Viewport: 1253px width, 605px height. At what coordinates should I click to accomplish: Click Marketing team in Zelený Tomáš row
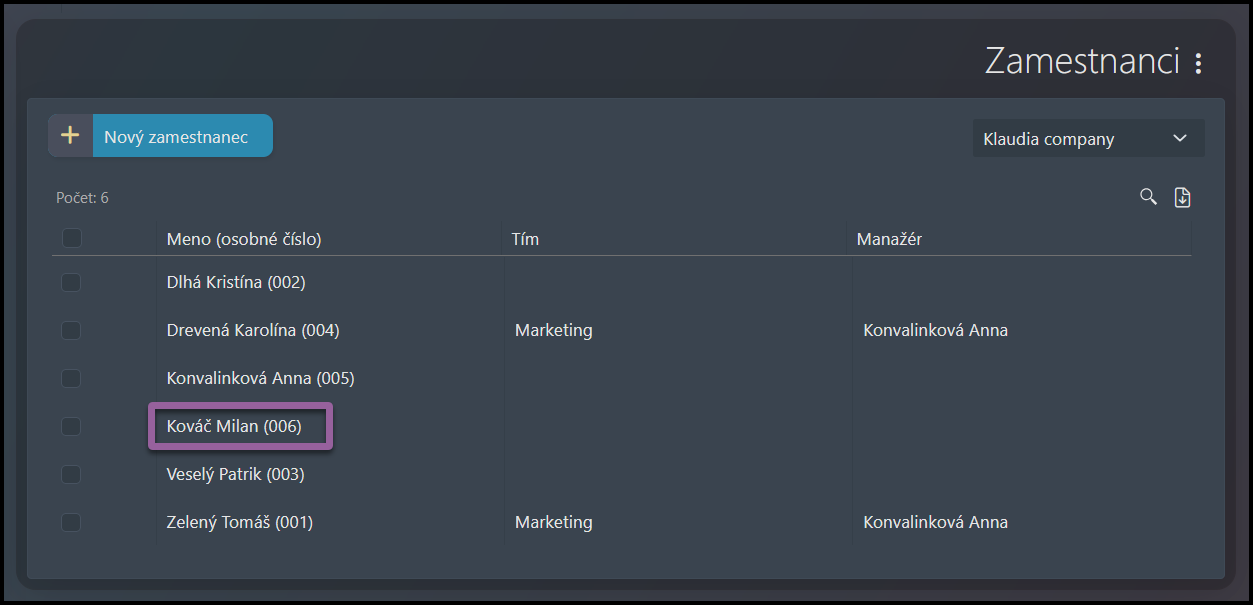point(553,523)
